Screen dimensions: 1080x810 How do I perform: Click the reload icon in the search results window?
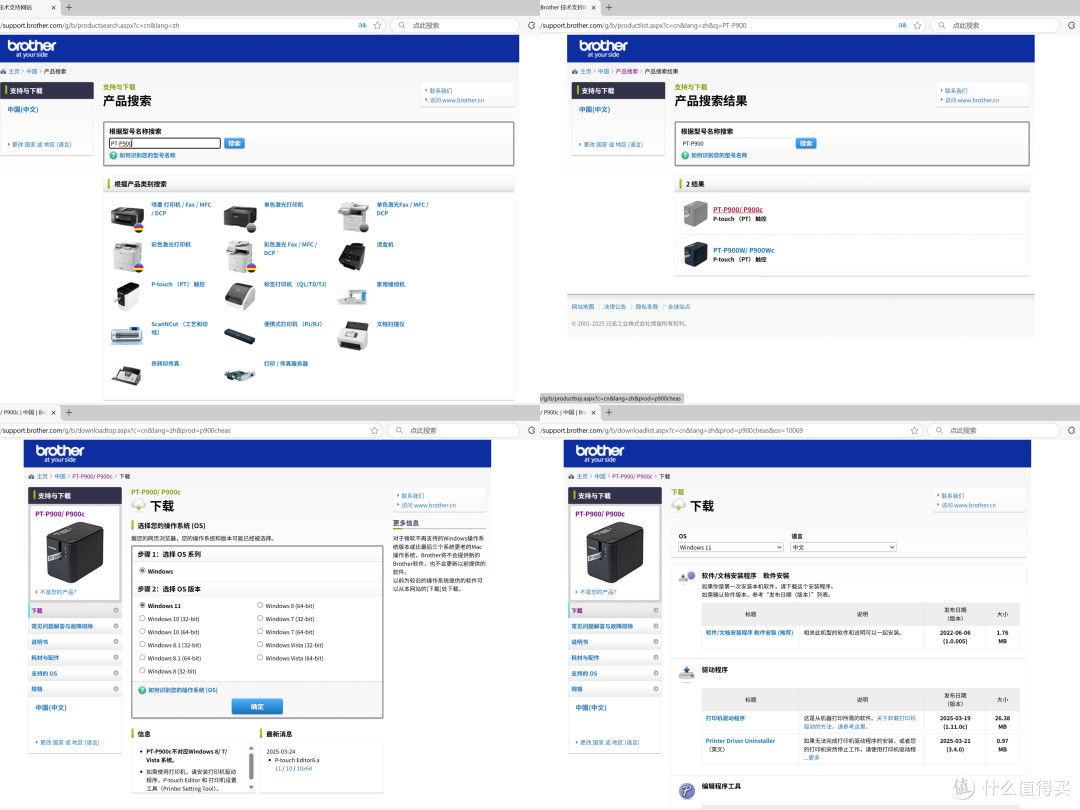click(x=1071, y=25)
